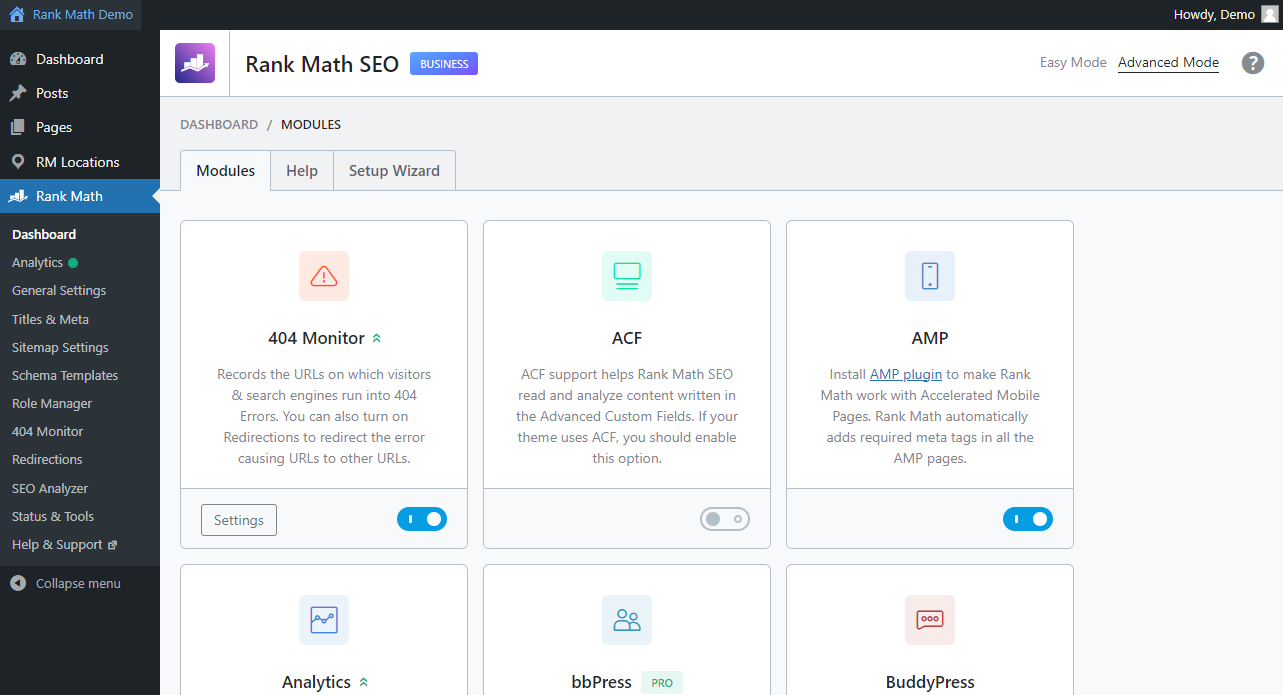The height and width of the screenshot is (695, 1283).
Task: Click the AMP mobile phone icon
Action: [930, 276]
